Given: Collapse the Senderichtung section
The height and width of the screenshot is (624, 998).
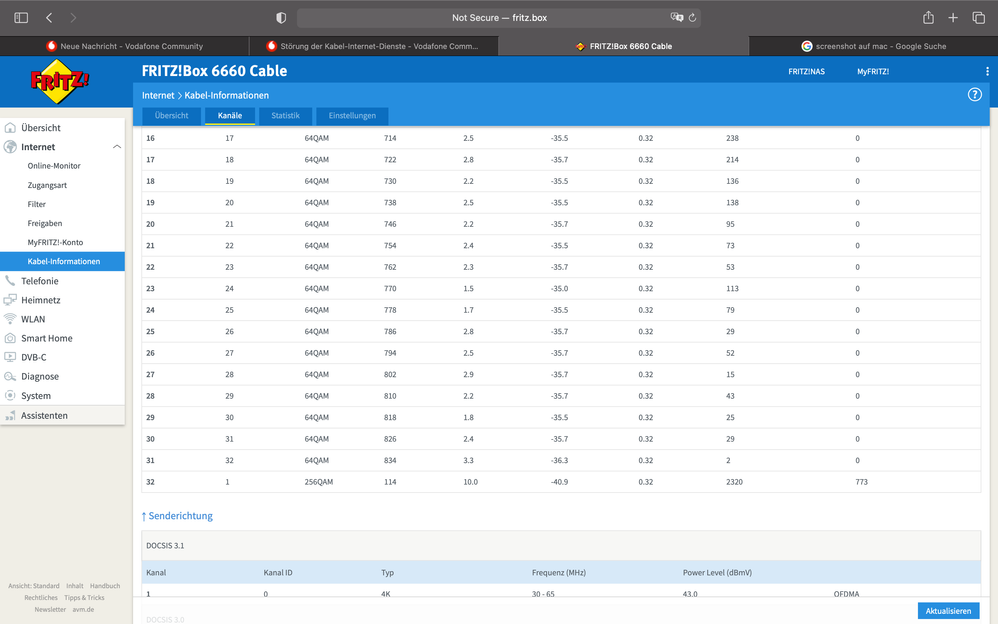Looking at the screenshot, I should [177, 516].
